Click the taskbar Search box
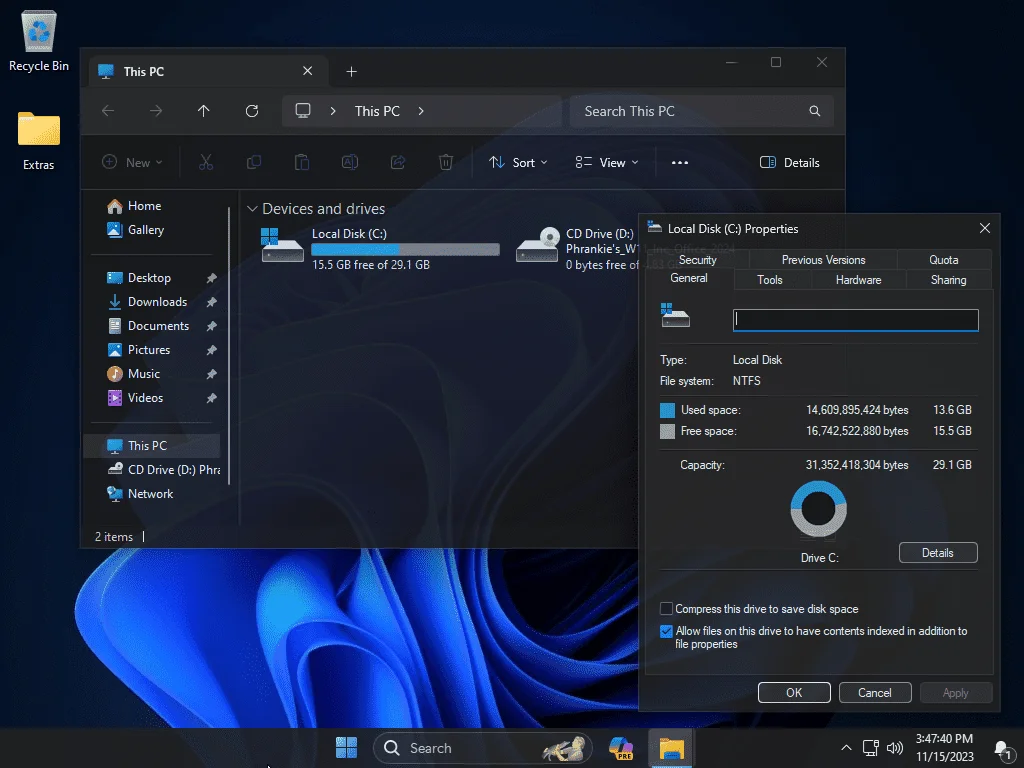The width and height of the screenshot is (1024, 768). (x=482, y=748)
